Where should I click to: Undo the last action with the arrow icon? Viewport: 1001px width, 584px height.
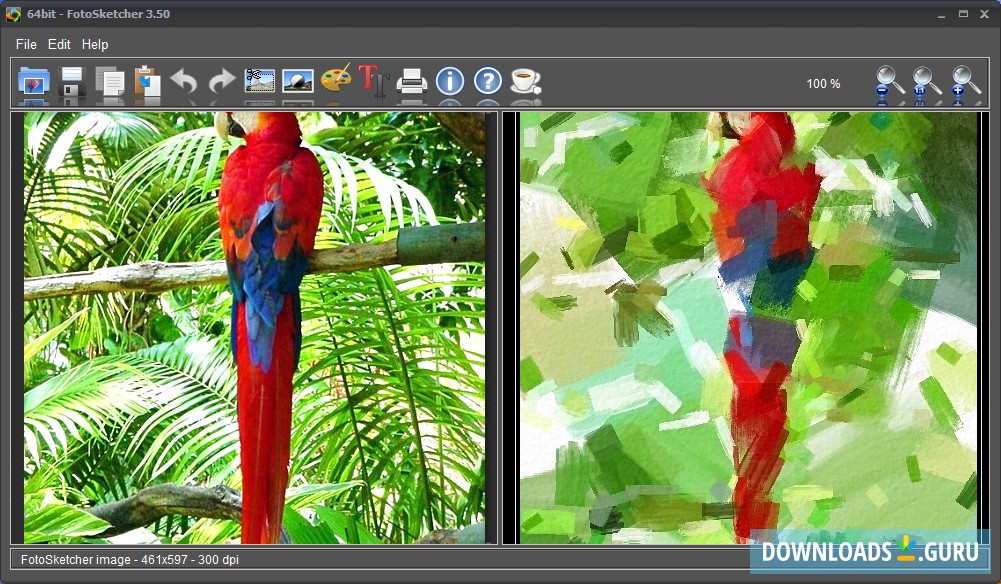coord(184,81)
